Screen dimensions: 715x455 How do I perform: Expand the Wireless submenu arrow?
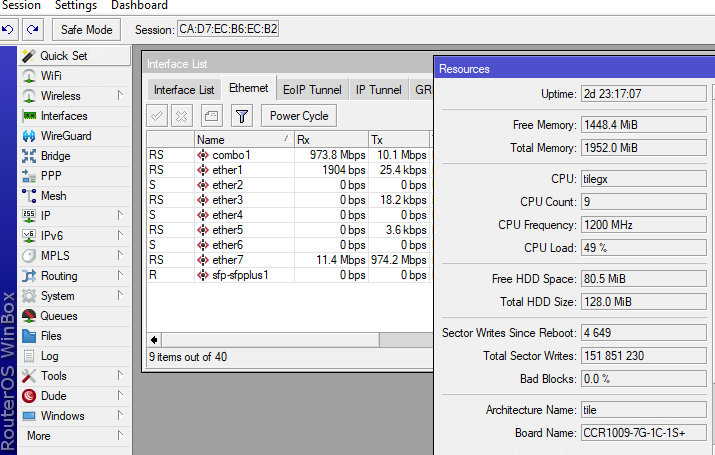point(120,95)
